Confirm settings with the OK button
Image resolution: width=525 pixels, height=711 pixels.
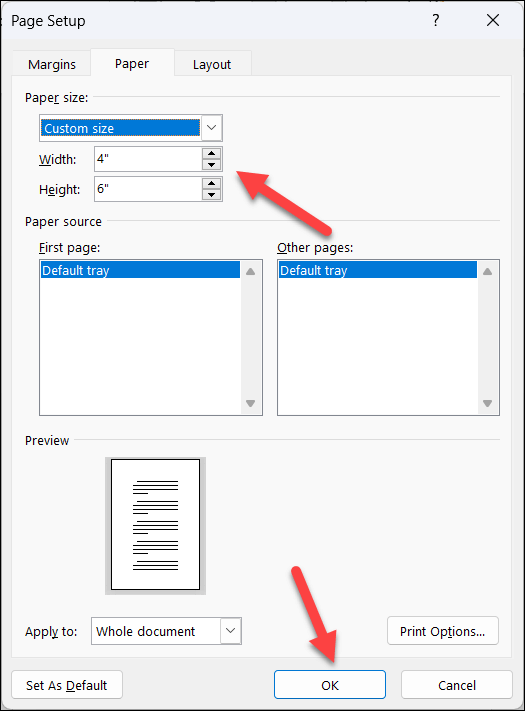[x=330, y=685]
